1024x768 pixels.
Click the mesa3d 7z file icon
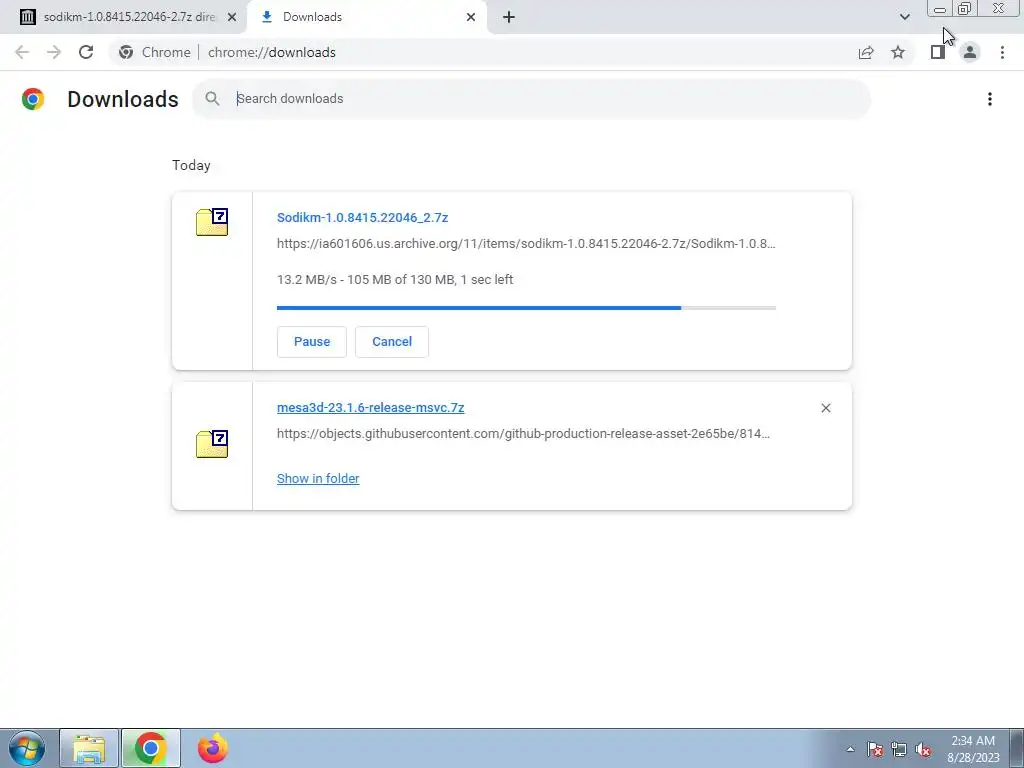point(212,444)
